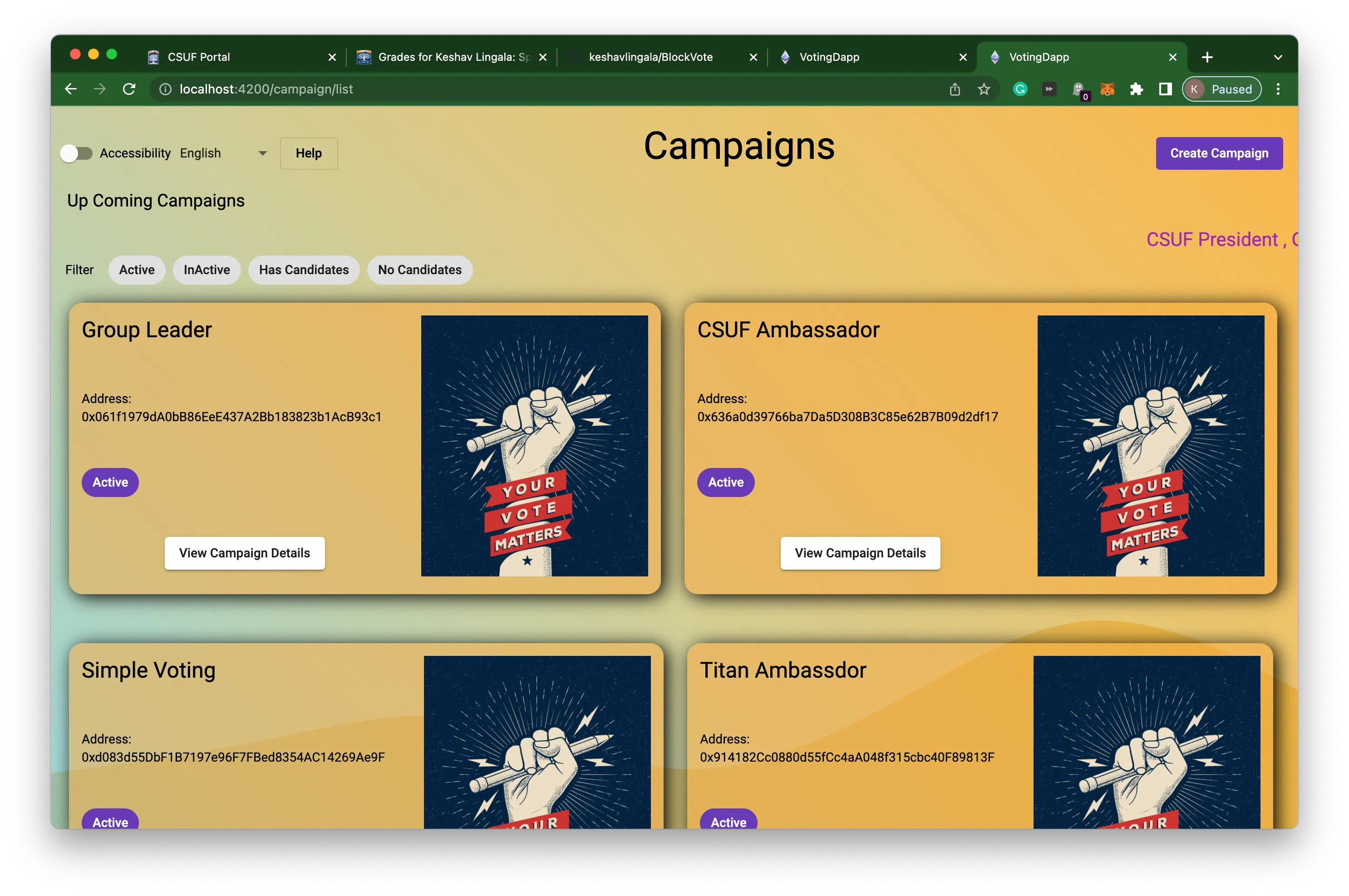Share this page via share icon
Screen dimensions: 1349x896
tap(955, 89)
